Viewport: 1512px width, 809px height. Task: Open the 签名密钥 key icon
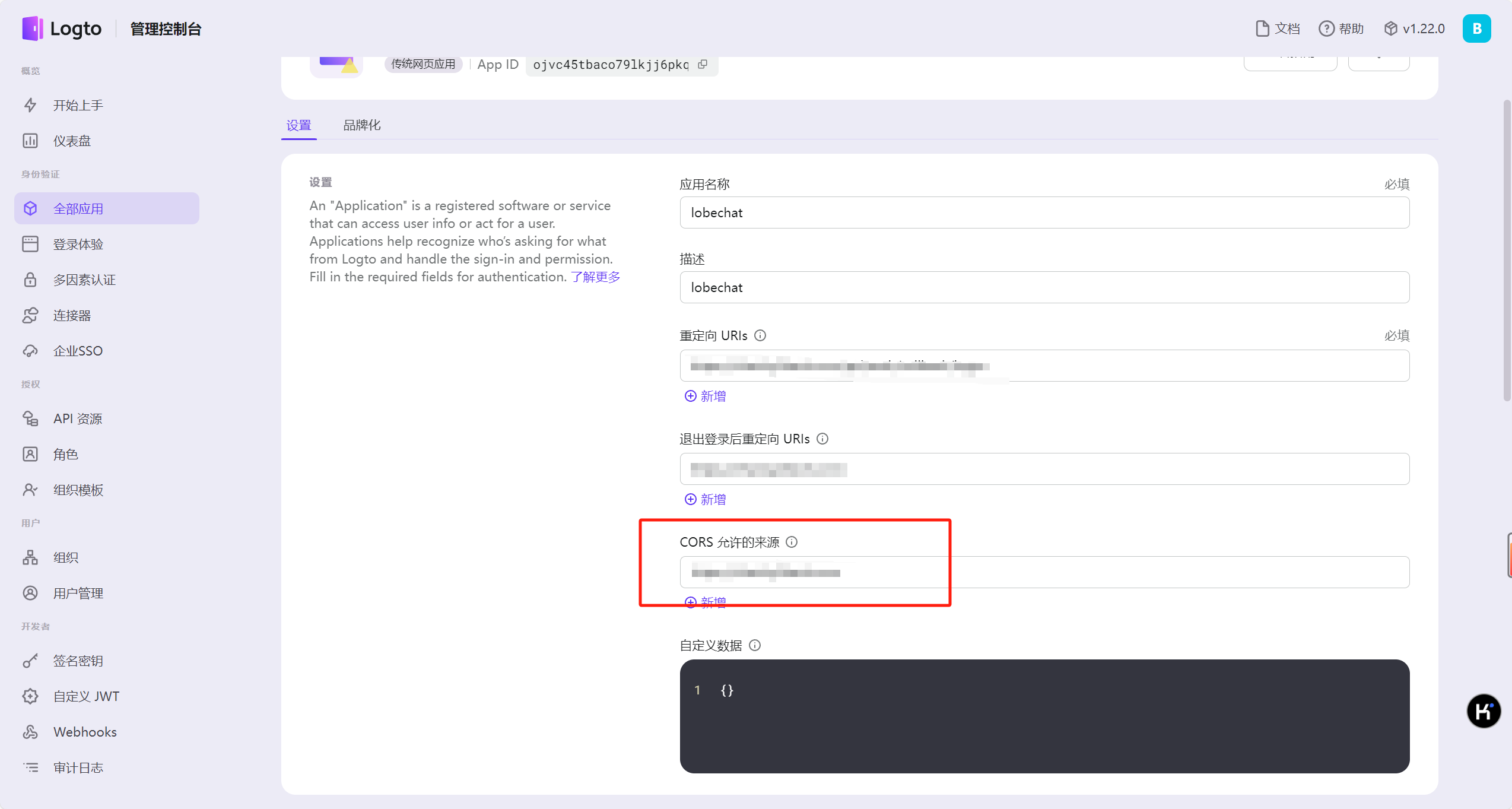[x=30, y=661]
